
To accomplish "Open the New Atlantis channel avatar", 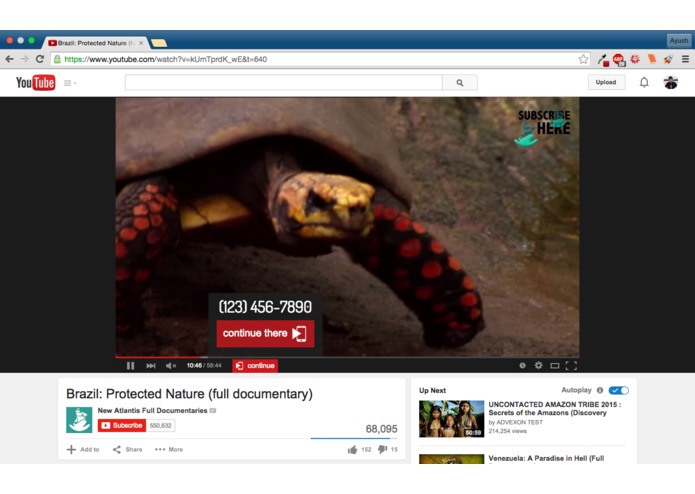I will [79, 420].
